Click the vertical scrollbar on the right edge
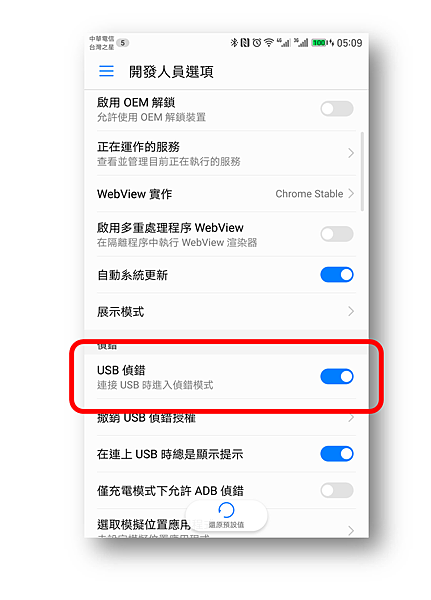Viewport: 431px width, 600px height. pos(362,171)
